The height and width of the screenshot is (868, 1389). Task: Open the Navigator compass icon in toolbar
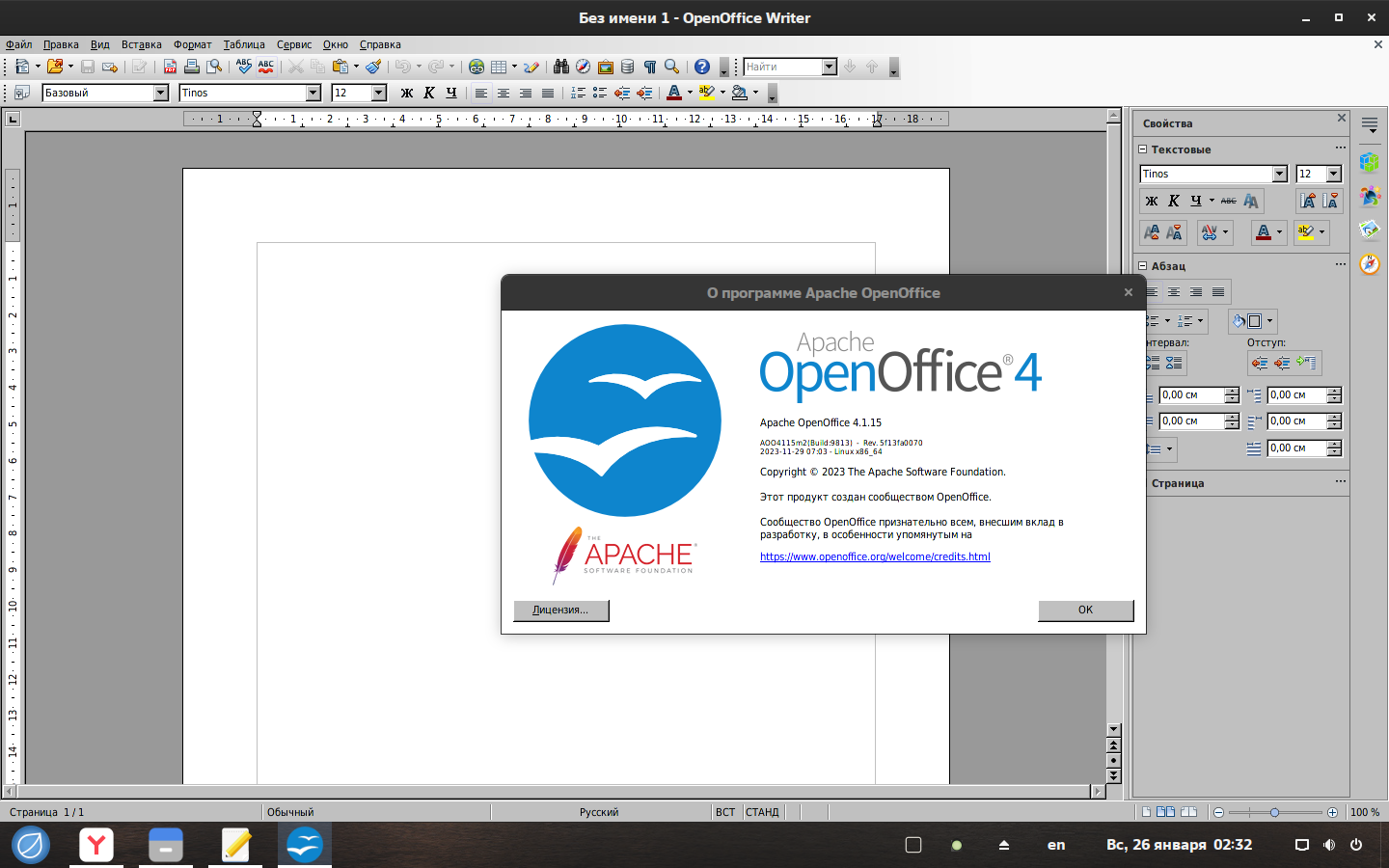[584, 67]
